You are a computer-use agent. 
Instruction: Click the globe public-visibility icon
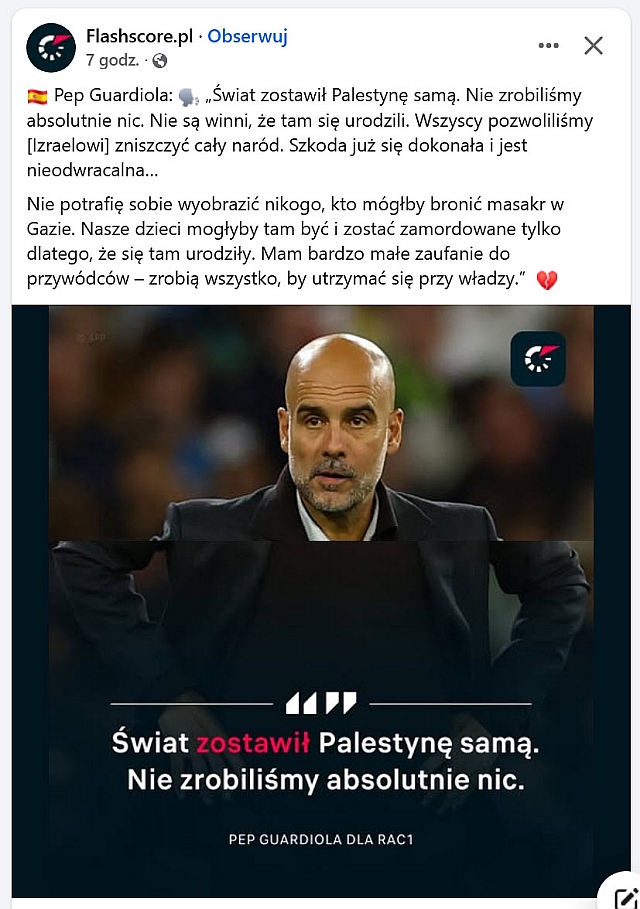pos(160,60)
